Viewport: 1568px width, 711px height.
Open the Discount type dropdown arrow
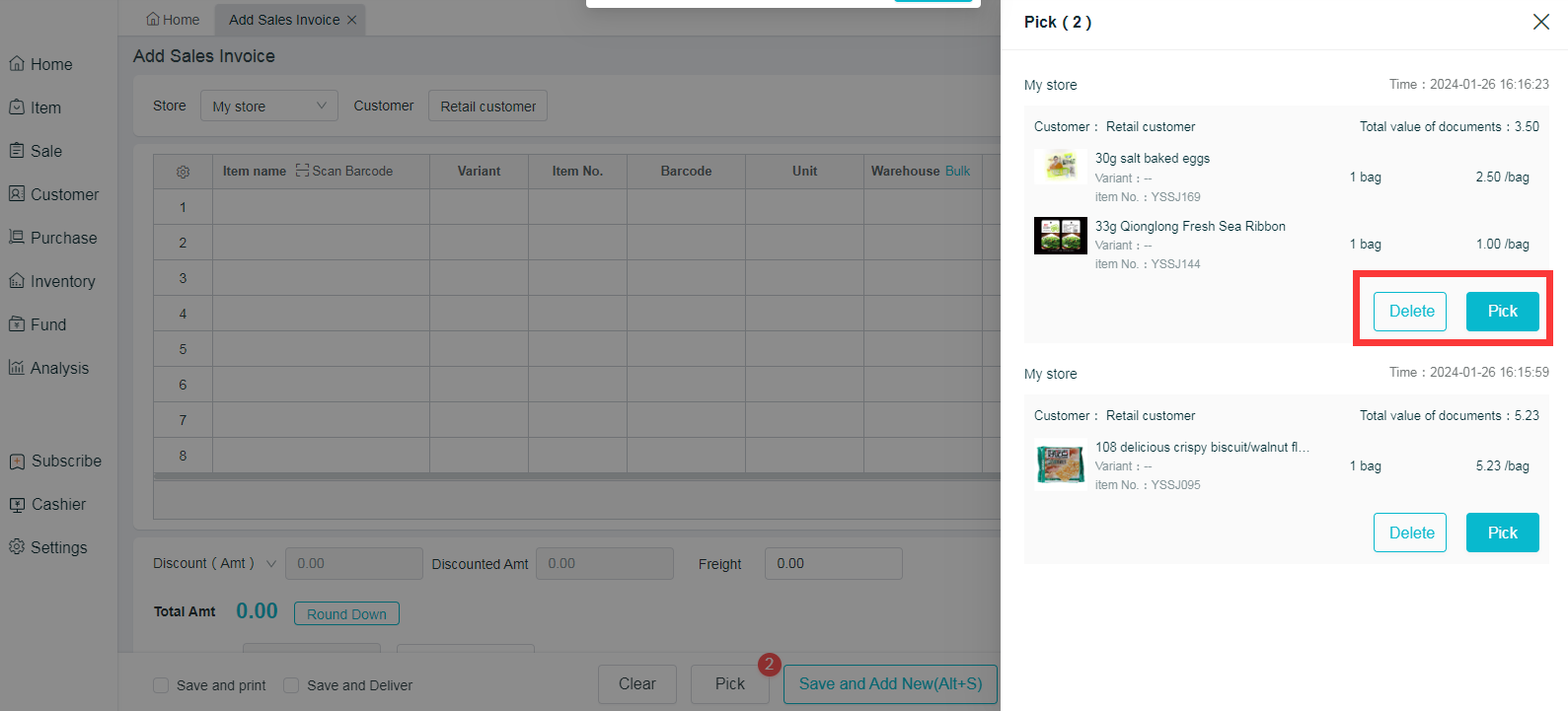tap(270, 564)
